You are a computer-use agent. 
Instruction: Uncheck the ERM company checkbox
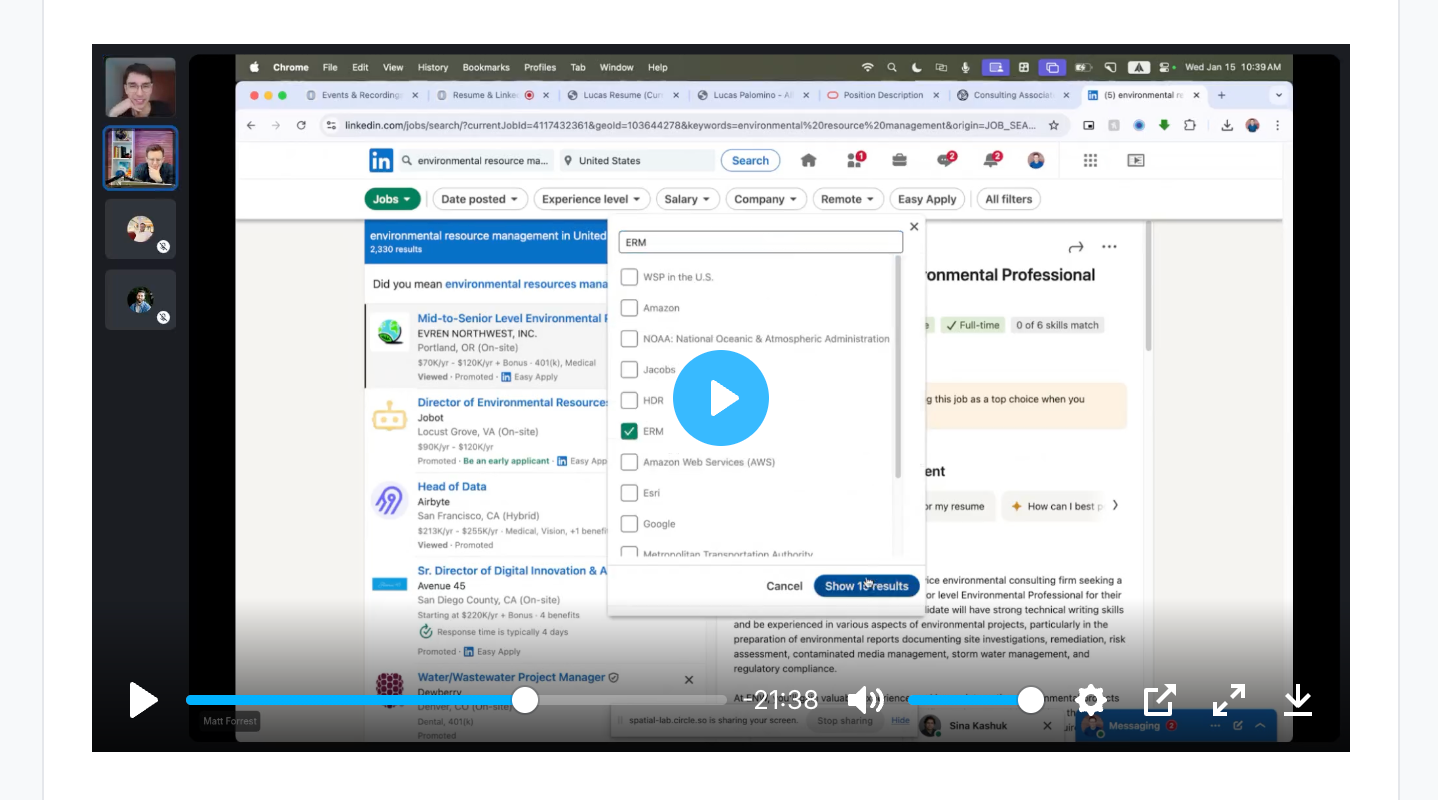tap(629, 431)
